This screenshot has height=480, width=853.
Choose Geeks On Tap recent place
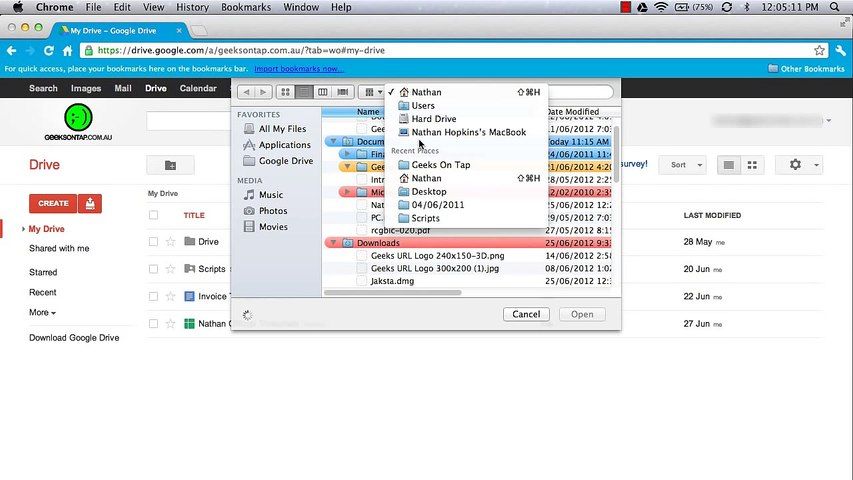point(466,165)
